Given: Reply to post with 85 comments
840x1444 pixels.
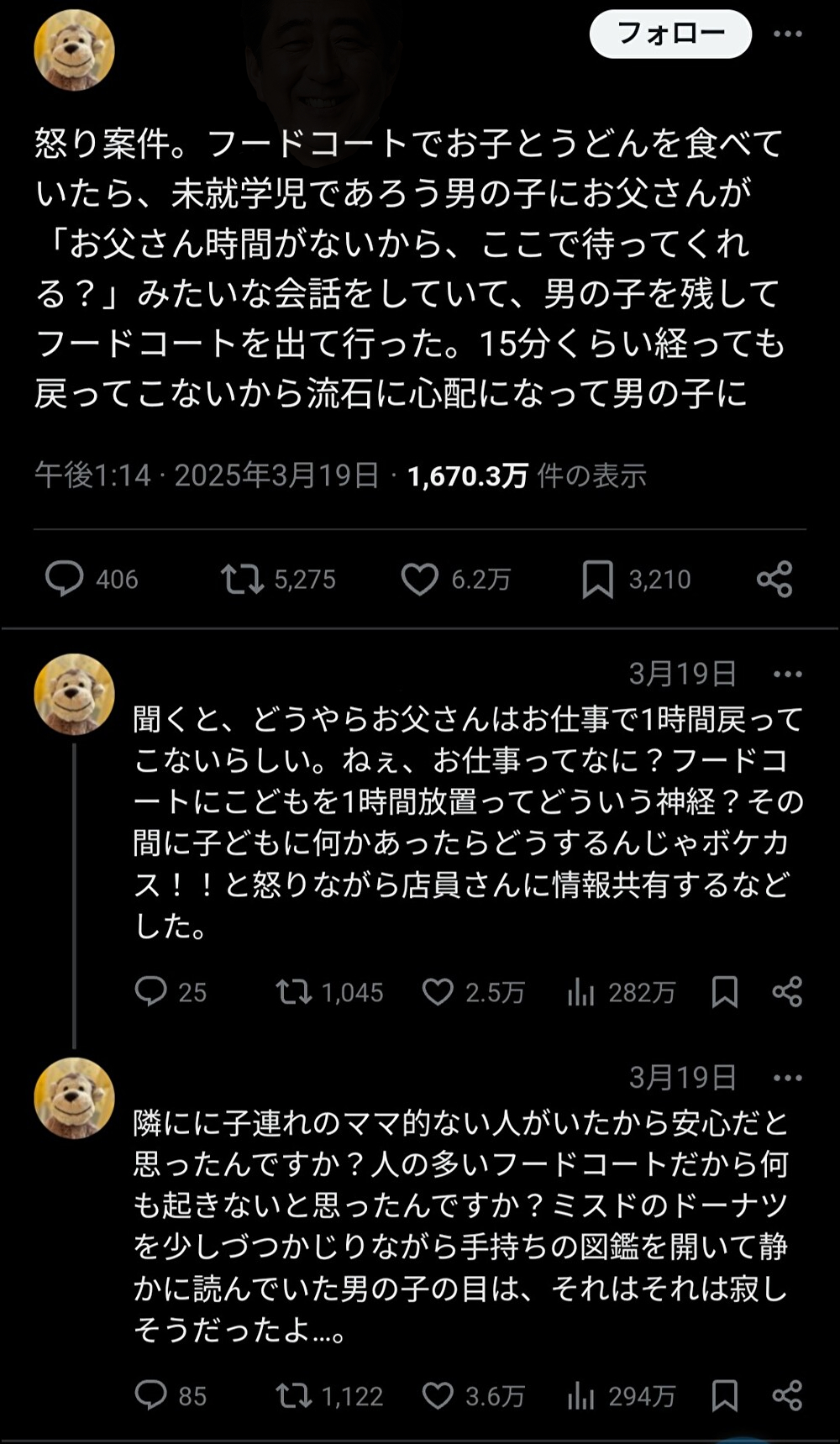Looking at the screenshot, I should point(171,1396).
